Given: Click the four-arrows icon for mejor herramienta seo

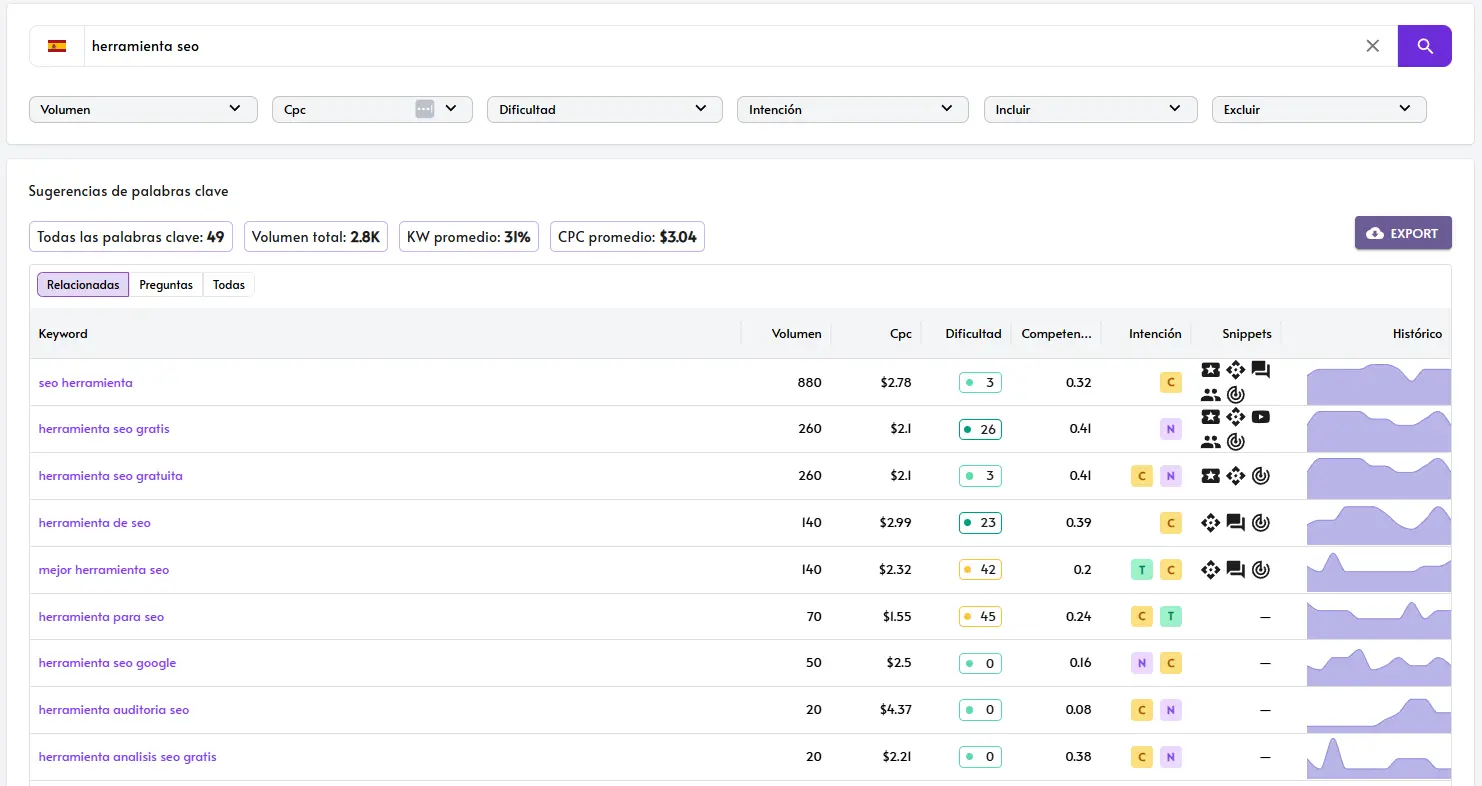Looking at the screenshot, I should (x=1210, y=570).
